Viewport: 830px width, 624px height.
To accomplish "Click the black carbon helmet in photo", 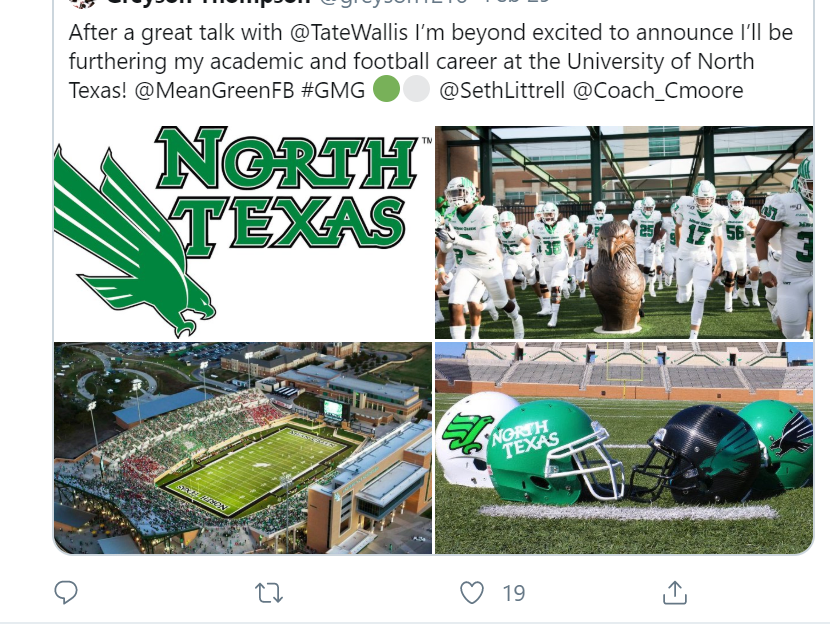I will point(699,454).
